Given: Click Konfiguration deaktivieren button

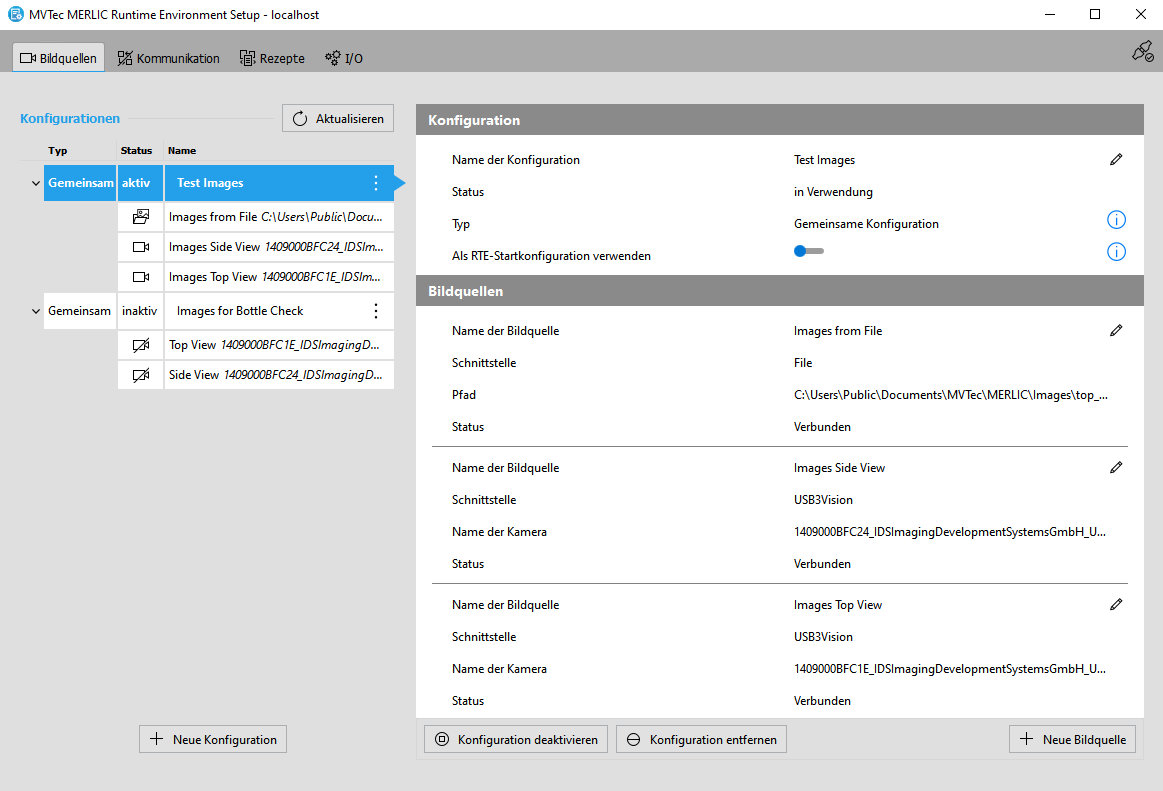Looking at the screenshot, I should point(516,740).
